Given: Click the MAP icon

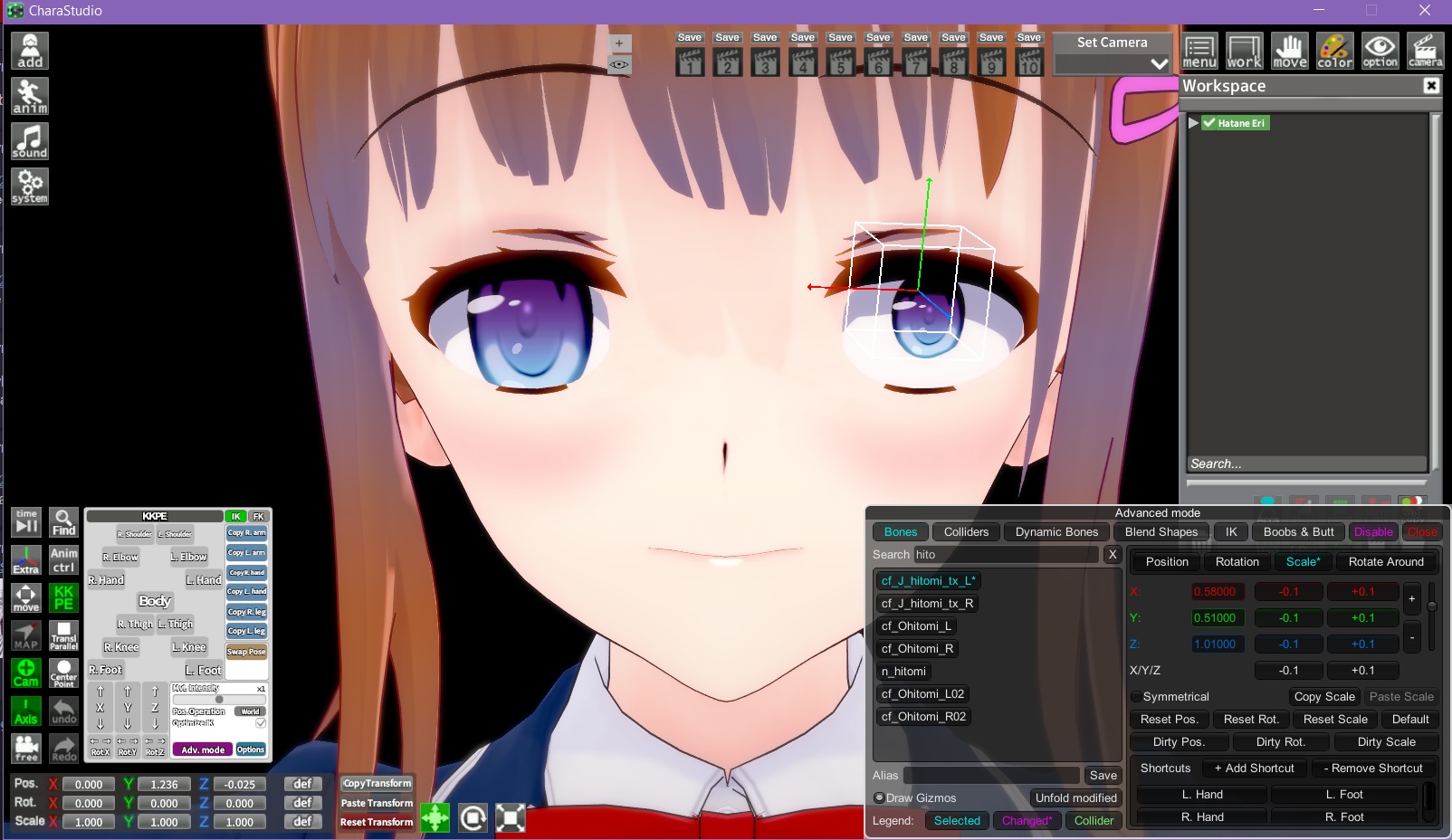Looking at the screenshot, I should [26, 635].
